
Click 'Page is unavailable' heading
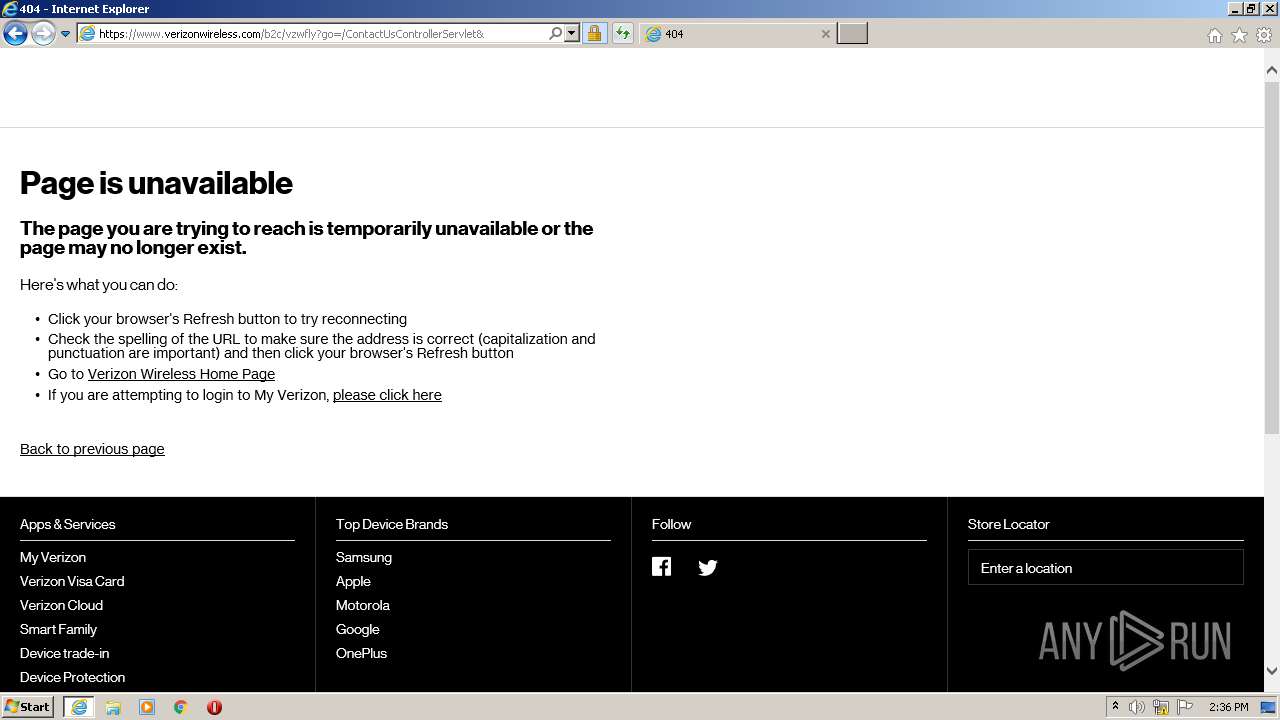coord(156,183)
